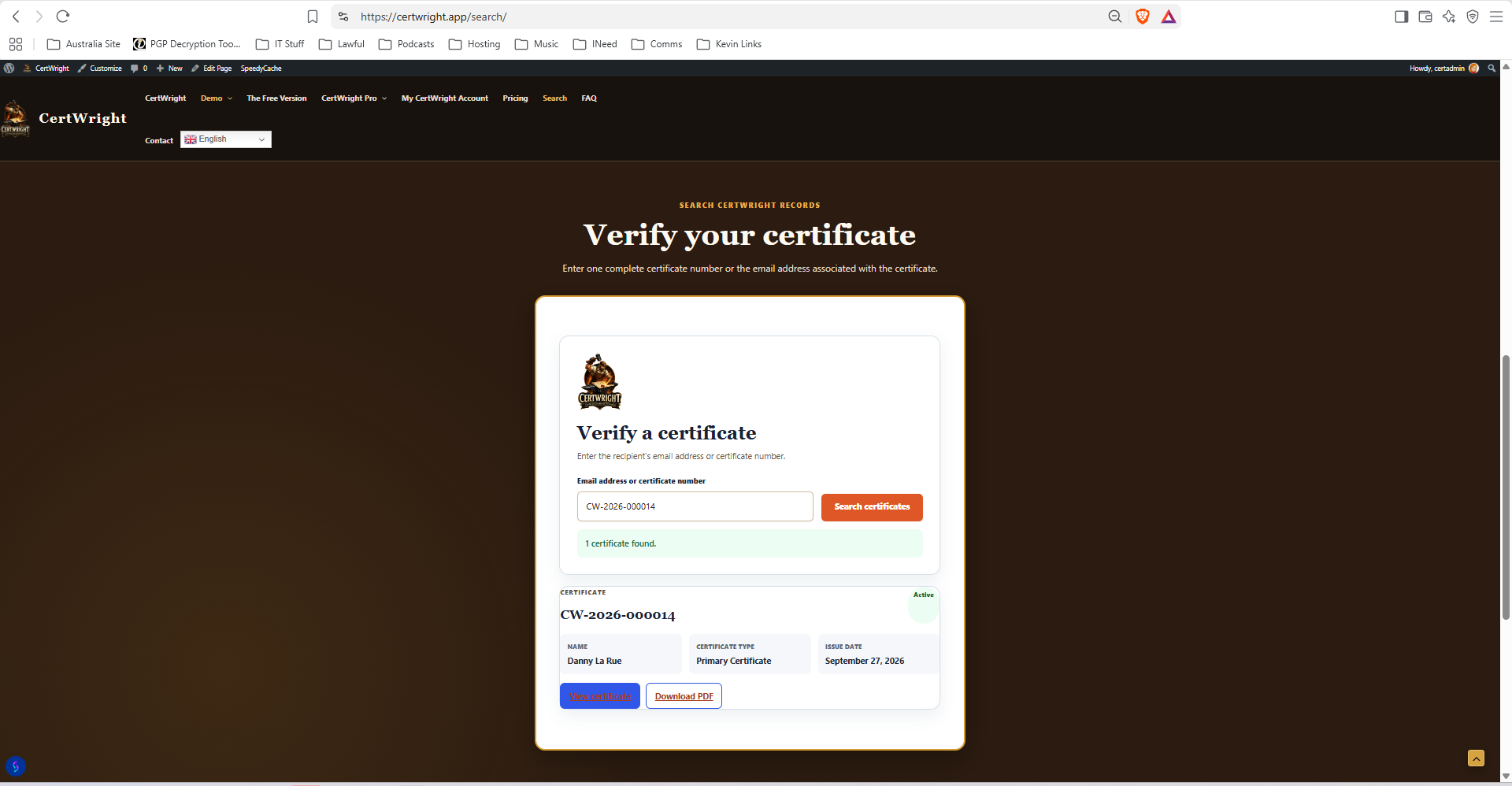Image resolution: width=1512 pixels, height=786 pixels.
Task: Expand the Demo menu dropdown
Action: (x=217, y=98)
